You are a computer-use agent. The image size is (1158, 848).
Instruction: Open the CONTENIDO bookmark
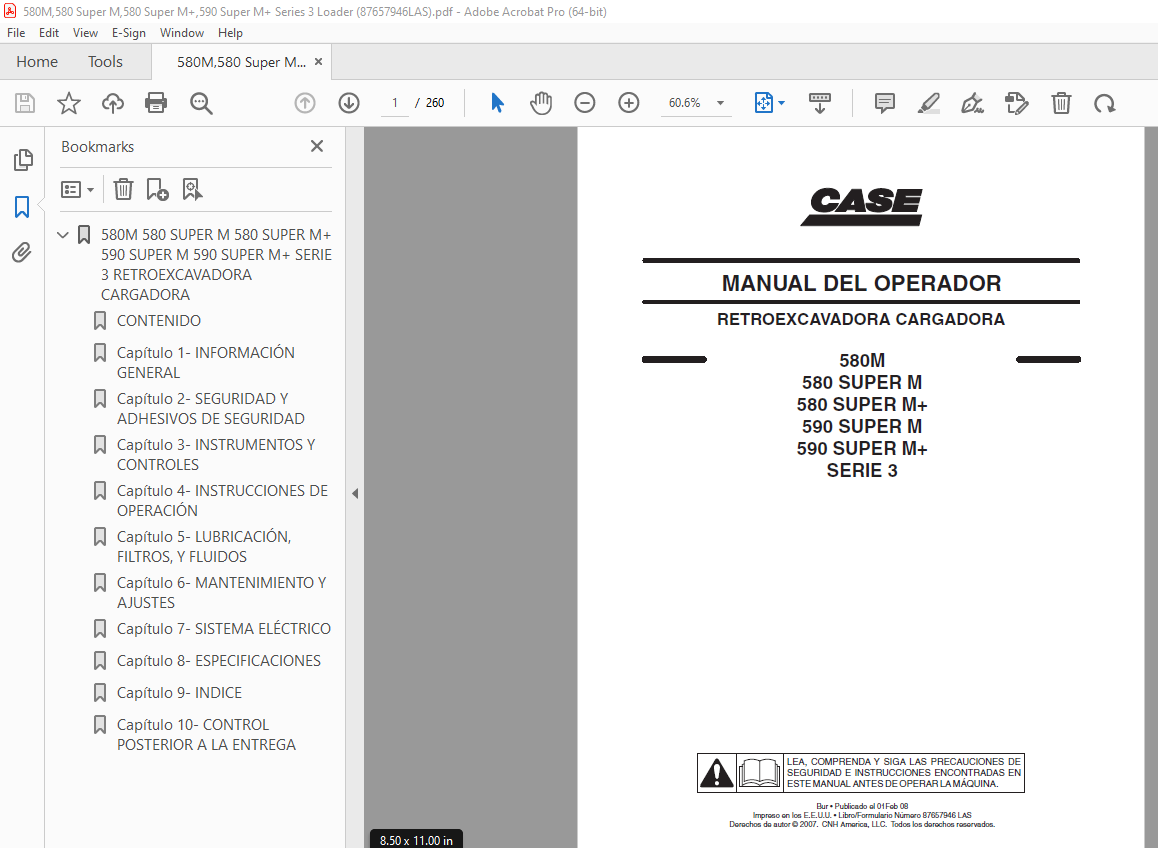tap(159, 321)
